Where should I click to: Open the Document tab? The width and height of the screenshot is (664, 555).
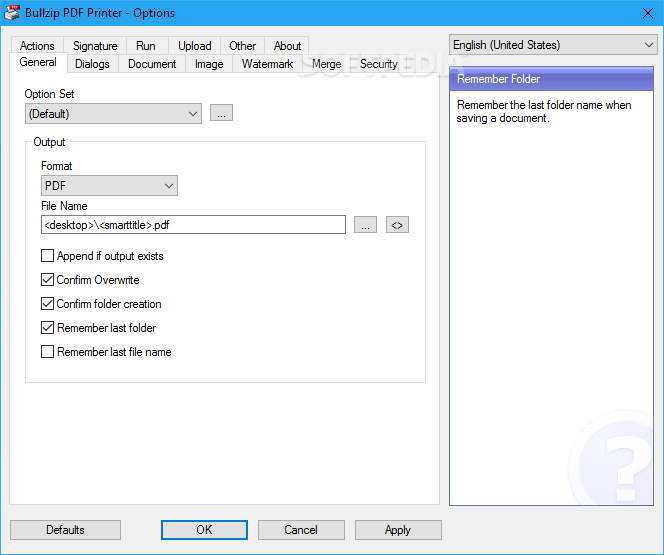[x=152, y=64]
